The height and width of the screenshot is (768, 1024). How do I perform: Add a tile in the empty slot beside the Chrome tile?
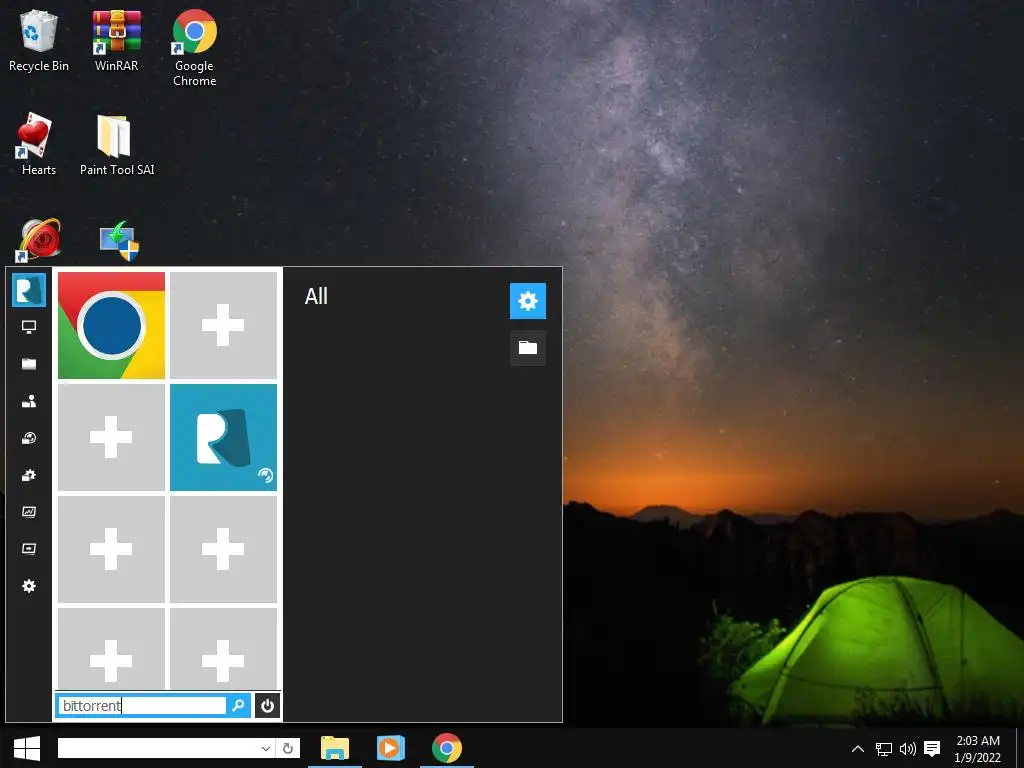pyautogui.click(x=223, y=325)
